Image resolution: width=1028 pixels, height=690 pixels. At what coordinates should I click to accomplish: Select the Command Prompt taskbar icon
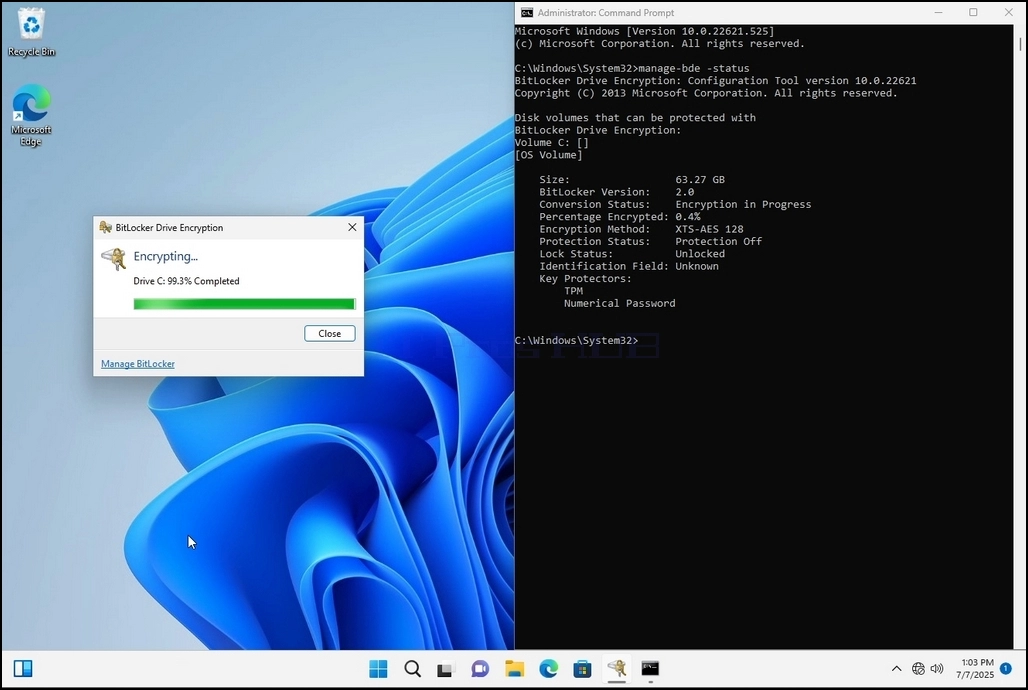coord(650,668)
